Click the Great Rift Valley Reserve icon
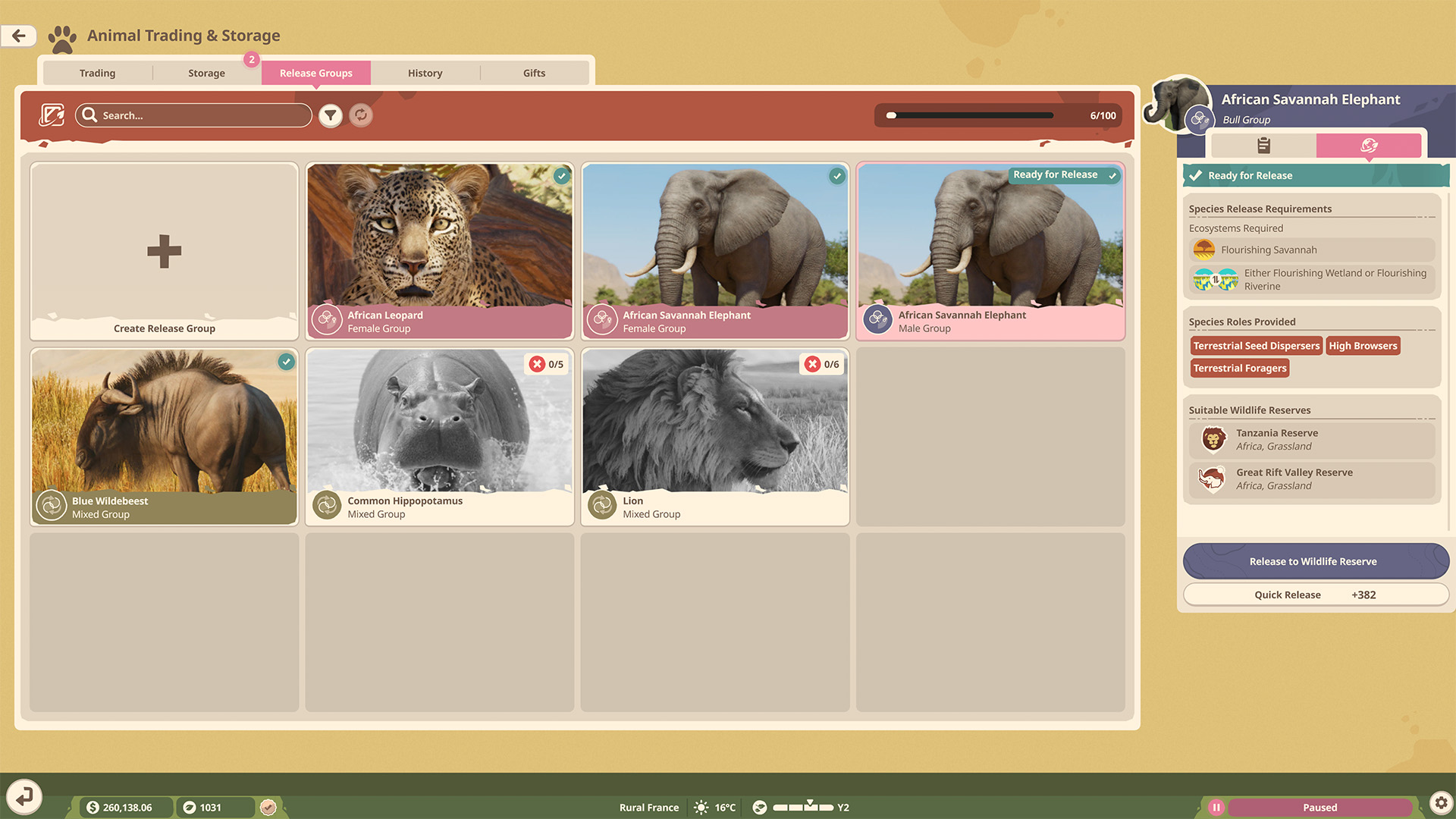The width and height of the screenshot is (1456, 819). [1212, 479]
